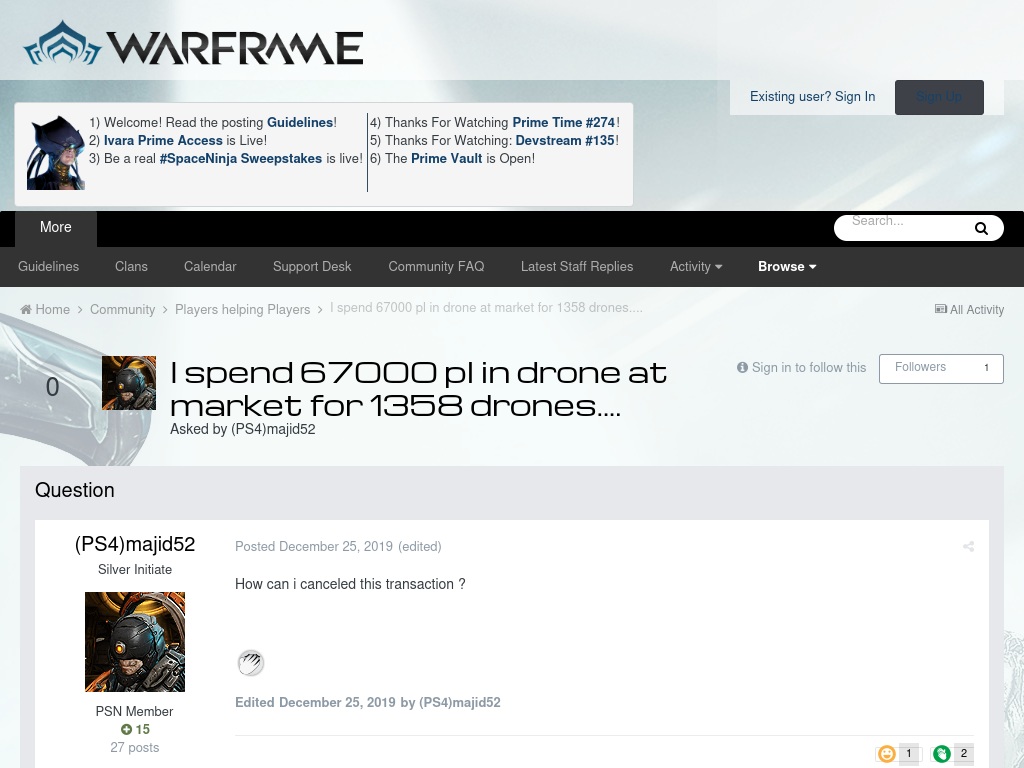Go to the Community breadcrumb
This screenshot has height=768, width=1024.
[123, 310]
